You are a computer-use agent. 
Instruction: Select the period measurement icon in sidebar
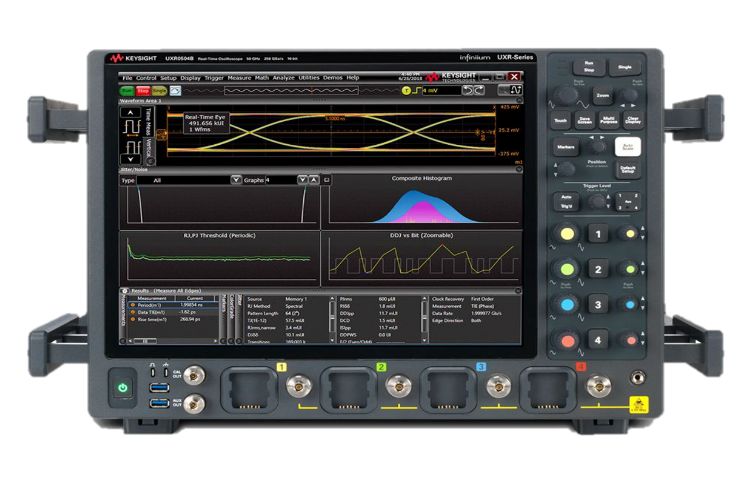coord(132,128)
